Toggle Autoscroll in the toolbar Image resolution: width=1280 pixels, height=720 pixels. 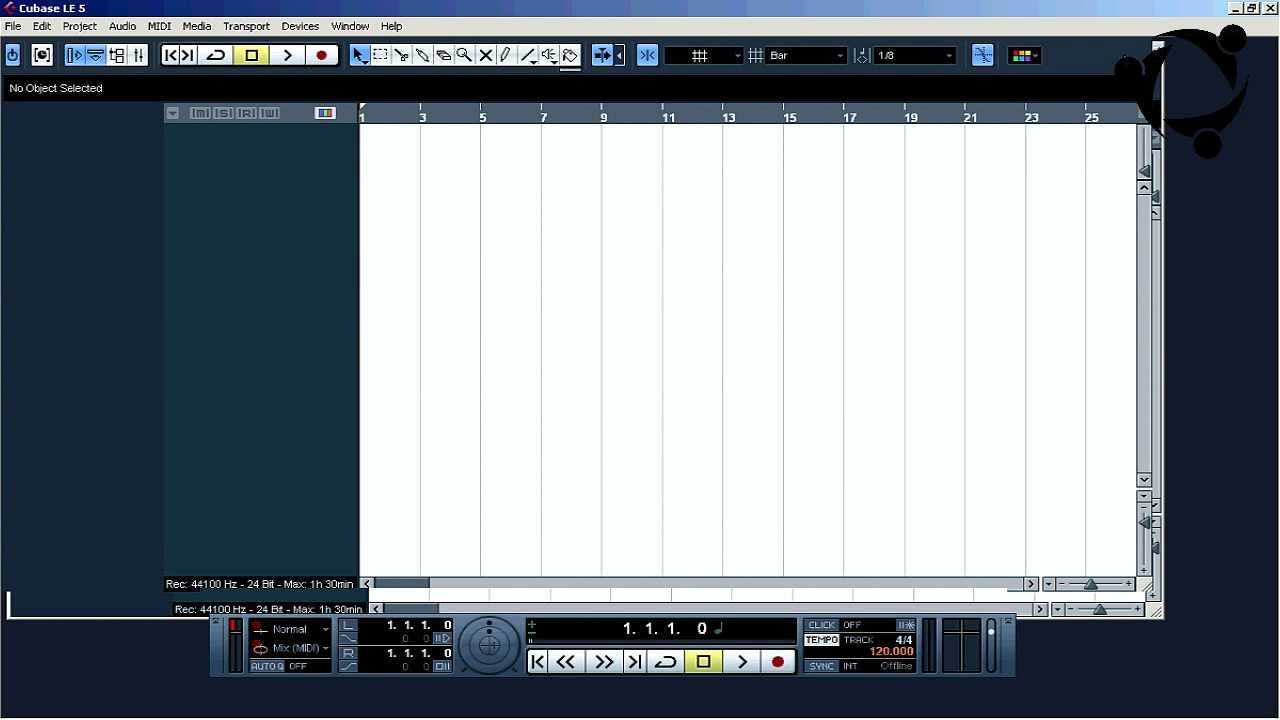click(602, 56)
